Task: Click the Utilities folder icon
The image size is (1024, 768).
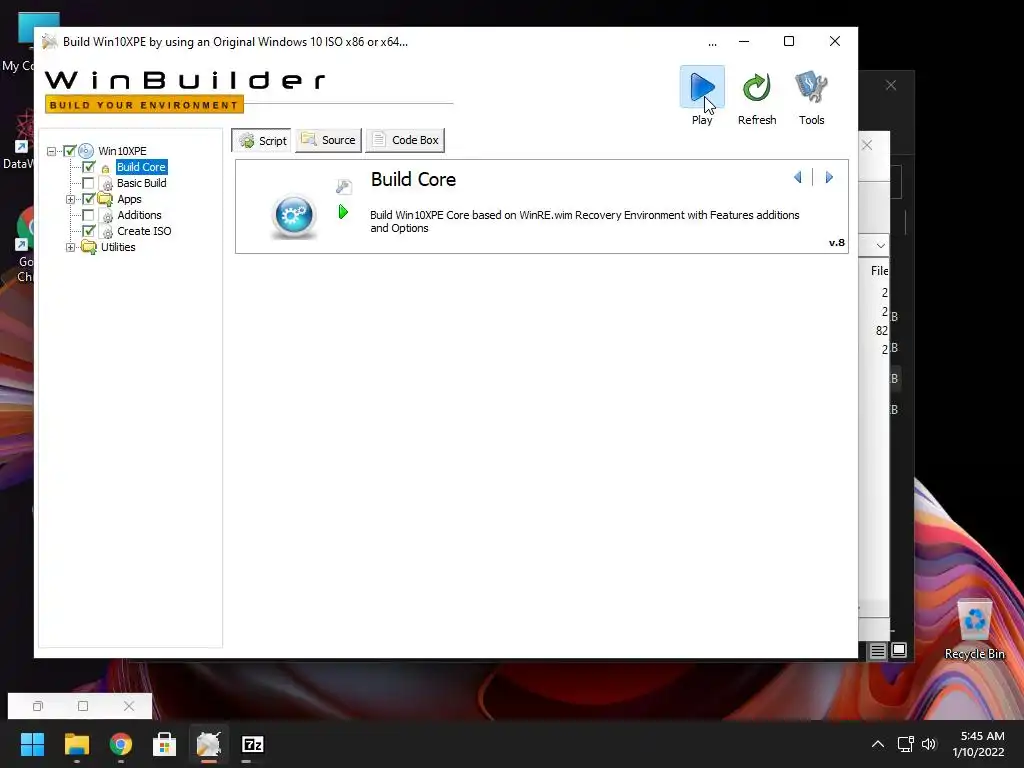Action: pos(88,247)
